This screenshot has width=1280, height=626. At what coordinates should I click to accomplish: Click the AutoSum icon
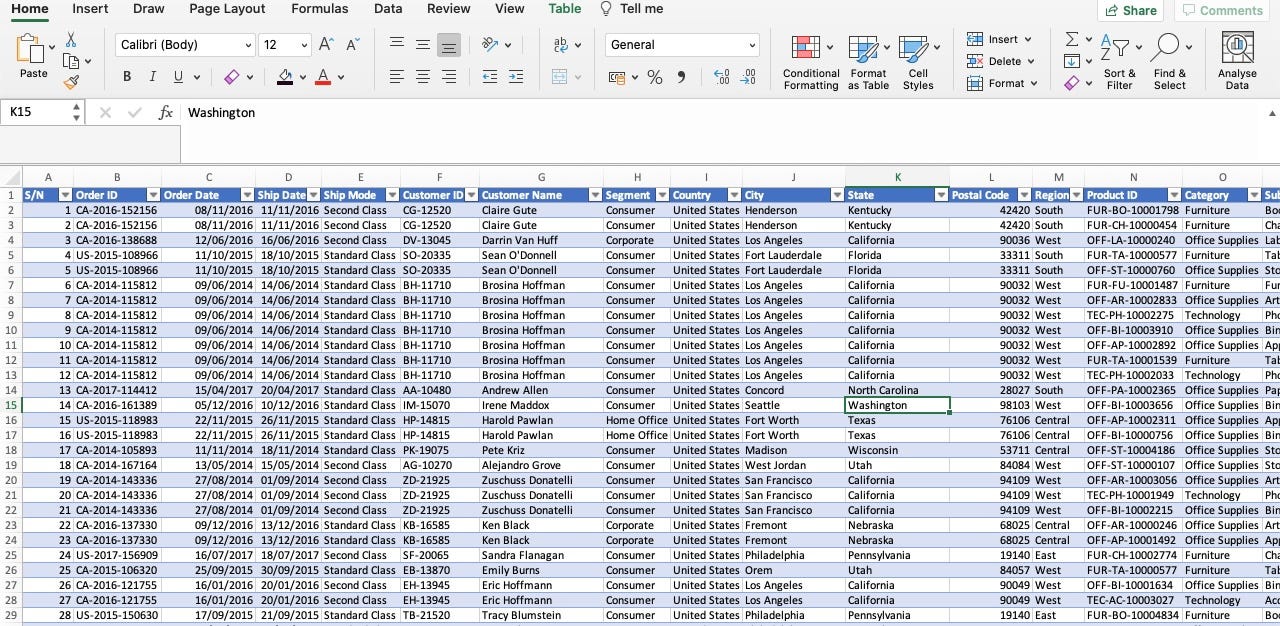[x=1070, y=38]
